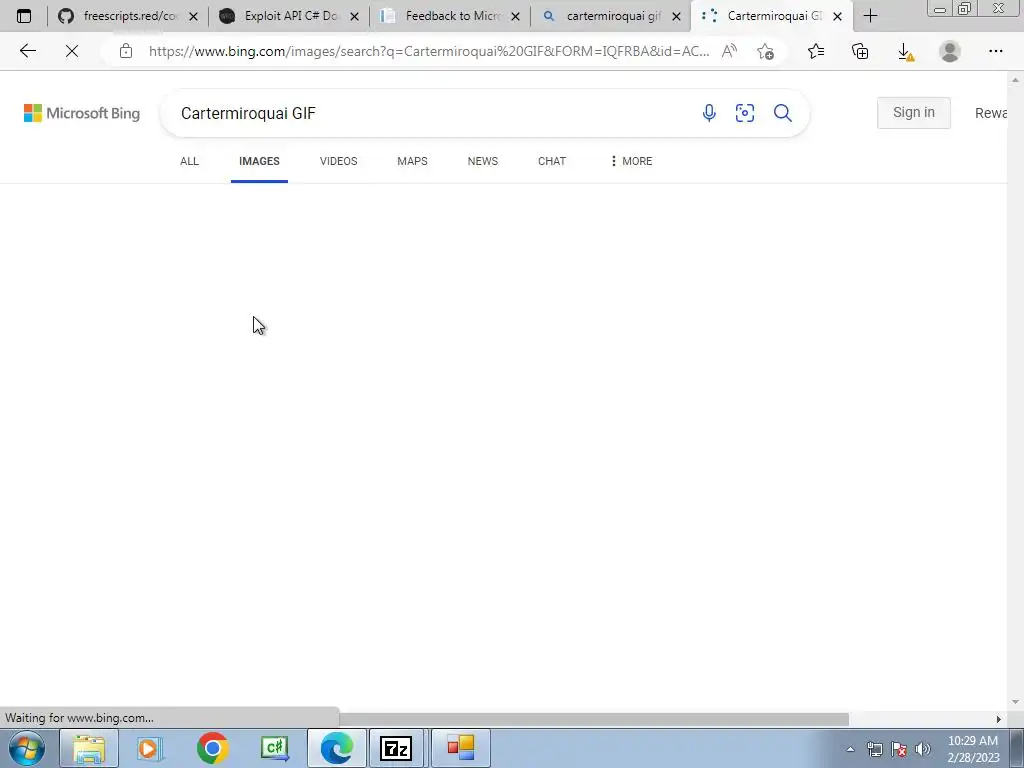1024x768 pixels.
Task: Close the Feedback to Microsoft tab
Action: coord(515,16)
